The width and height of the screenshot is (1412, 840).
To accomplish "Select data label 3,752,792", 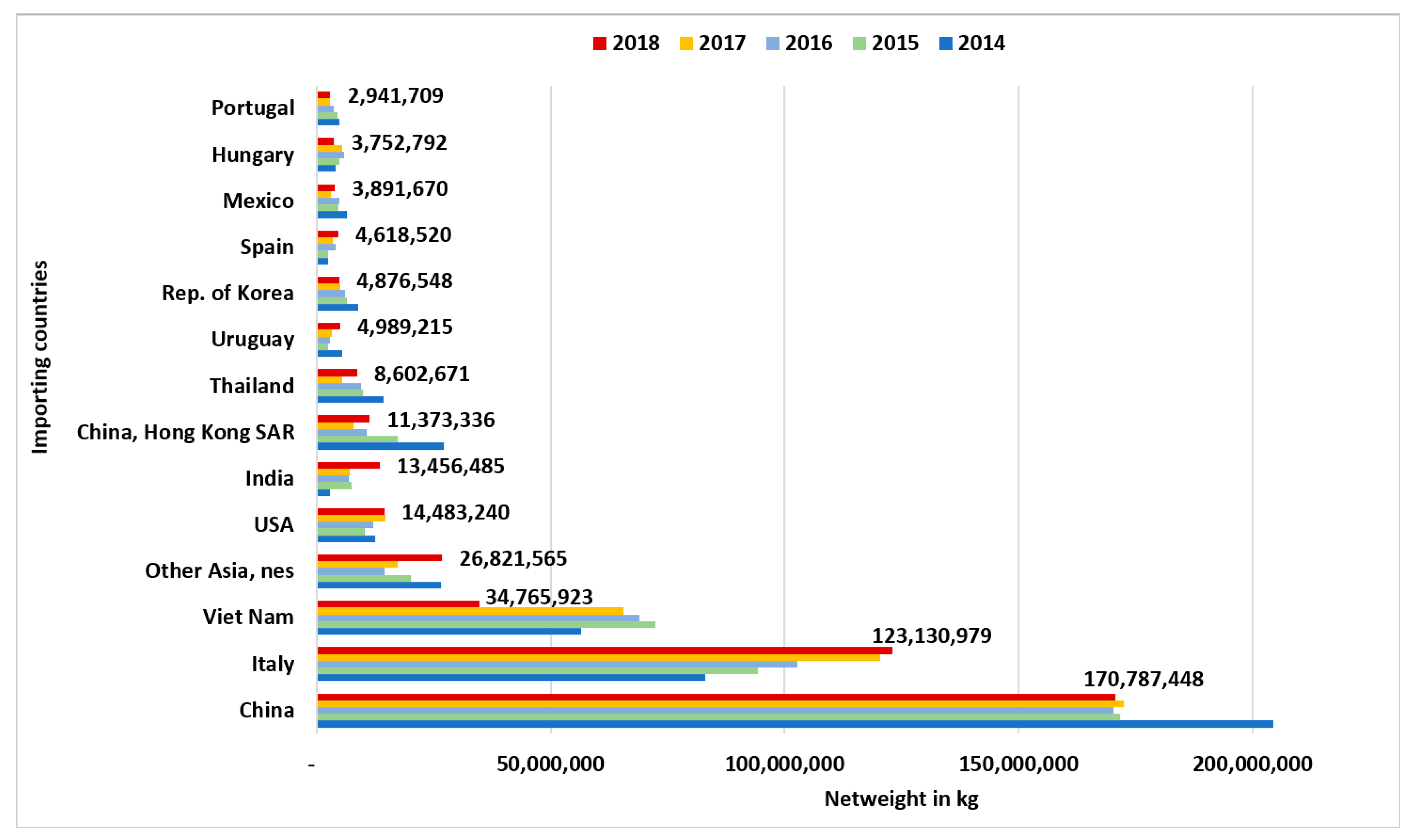I will coord(399,143).
